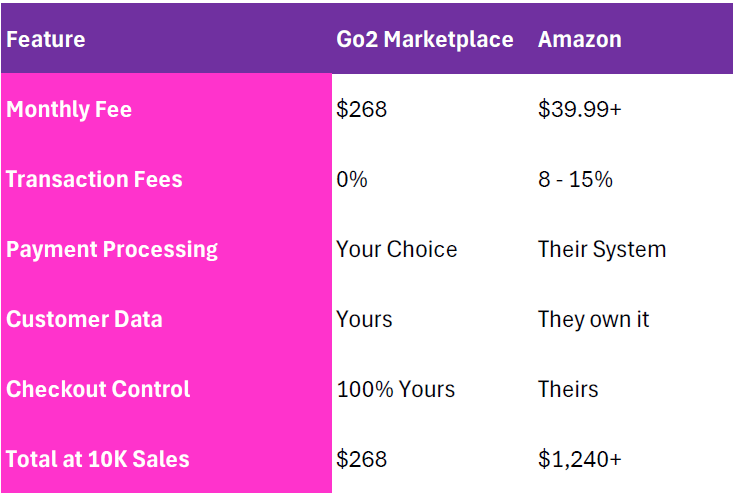The width and height of the screenshot is (733, 496).
Task: Select the Customer Data row label
Action: pyautogui.click(x=84, y=320)
